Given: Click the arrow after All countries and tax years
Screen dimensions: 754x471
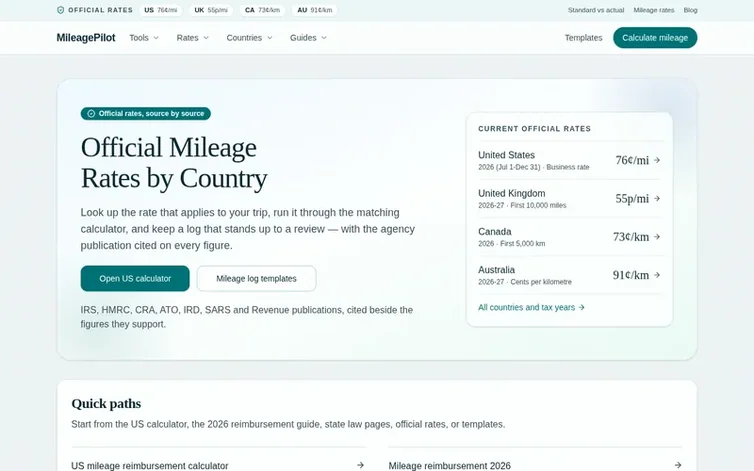Looking at the screenshot, I should pos(581,307).
